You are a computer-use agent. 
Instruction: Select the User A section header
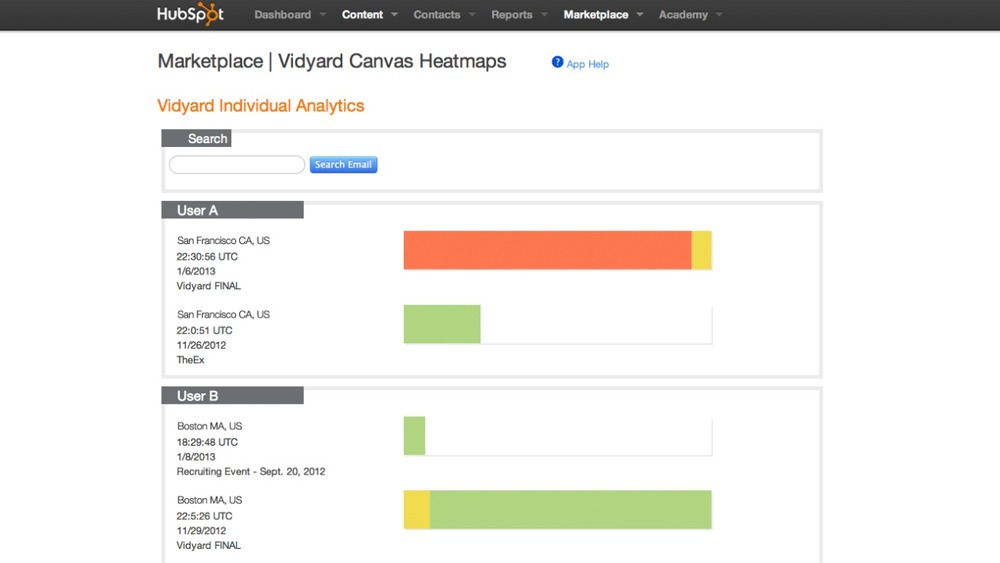(x=232, y=210)
